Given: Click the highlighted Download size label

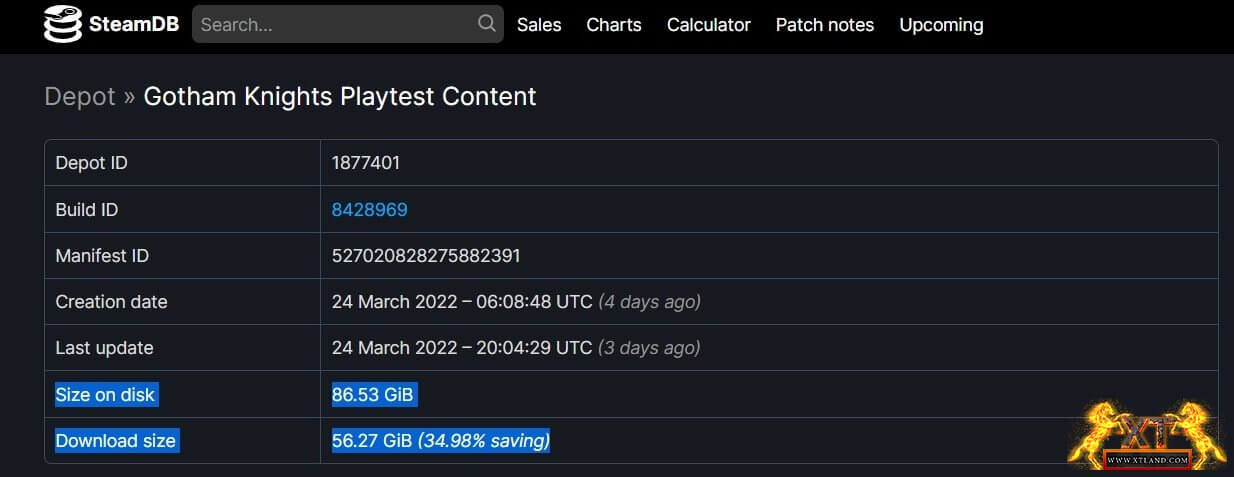Looking at the screenshot, I should [115, 441].
